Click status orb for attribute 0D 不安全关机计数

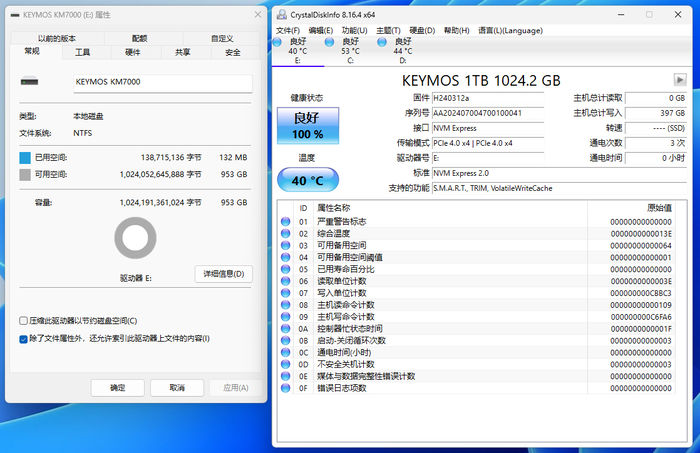pos(286,364)
